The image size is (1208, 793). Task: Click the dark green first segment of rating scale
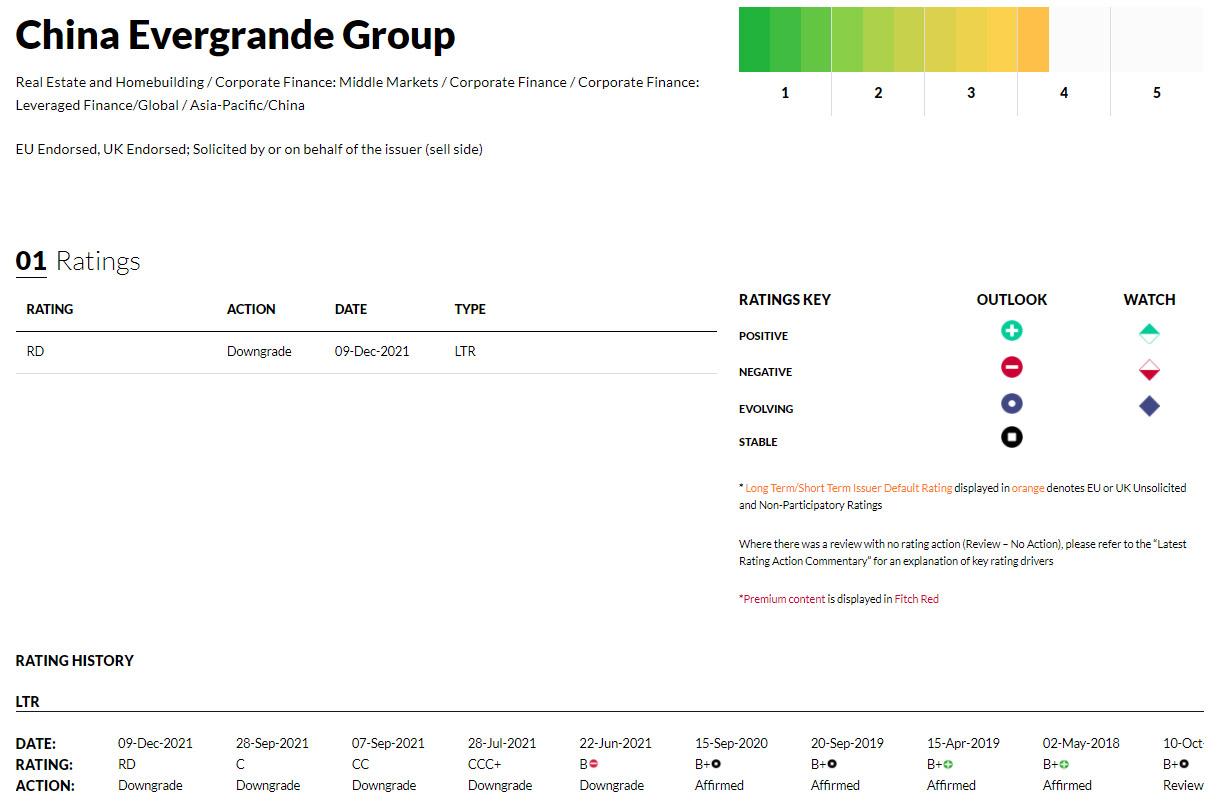[x=754, y=39]
